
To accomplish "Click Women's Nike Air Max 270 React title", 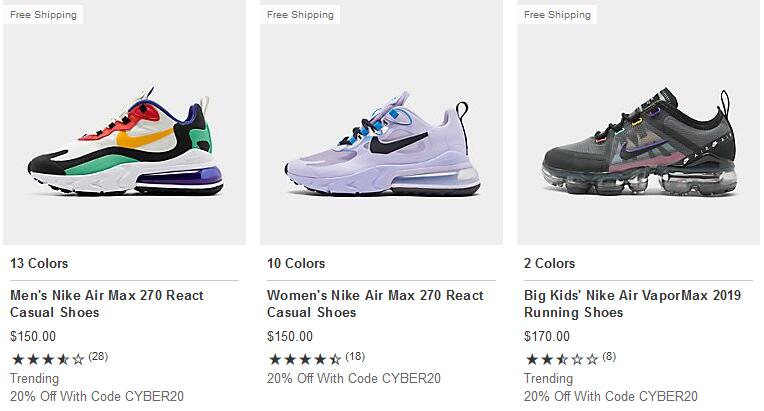I will pos(375,304).
